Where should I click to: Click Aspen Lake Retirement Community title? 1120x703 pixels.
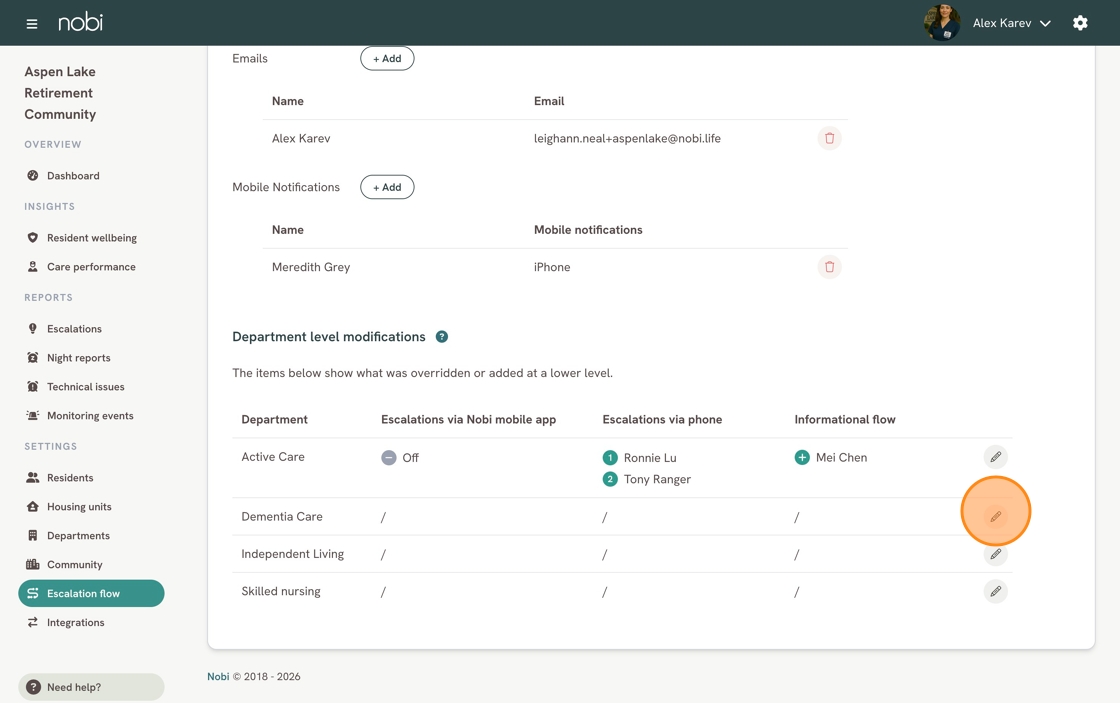coord(60,93)
